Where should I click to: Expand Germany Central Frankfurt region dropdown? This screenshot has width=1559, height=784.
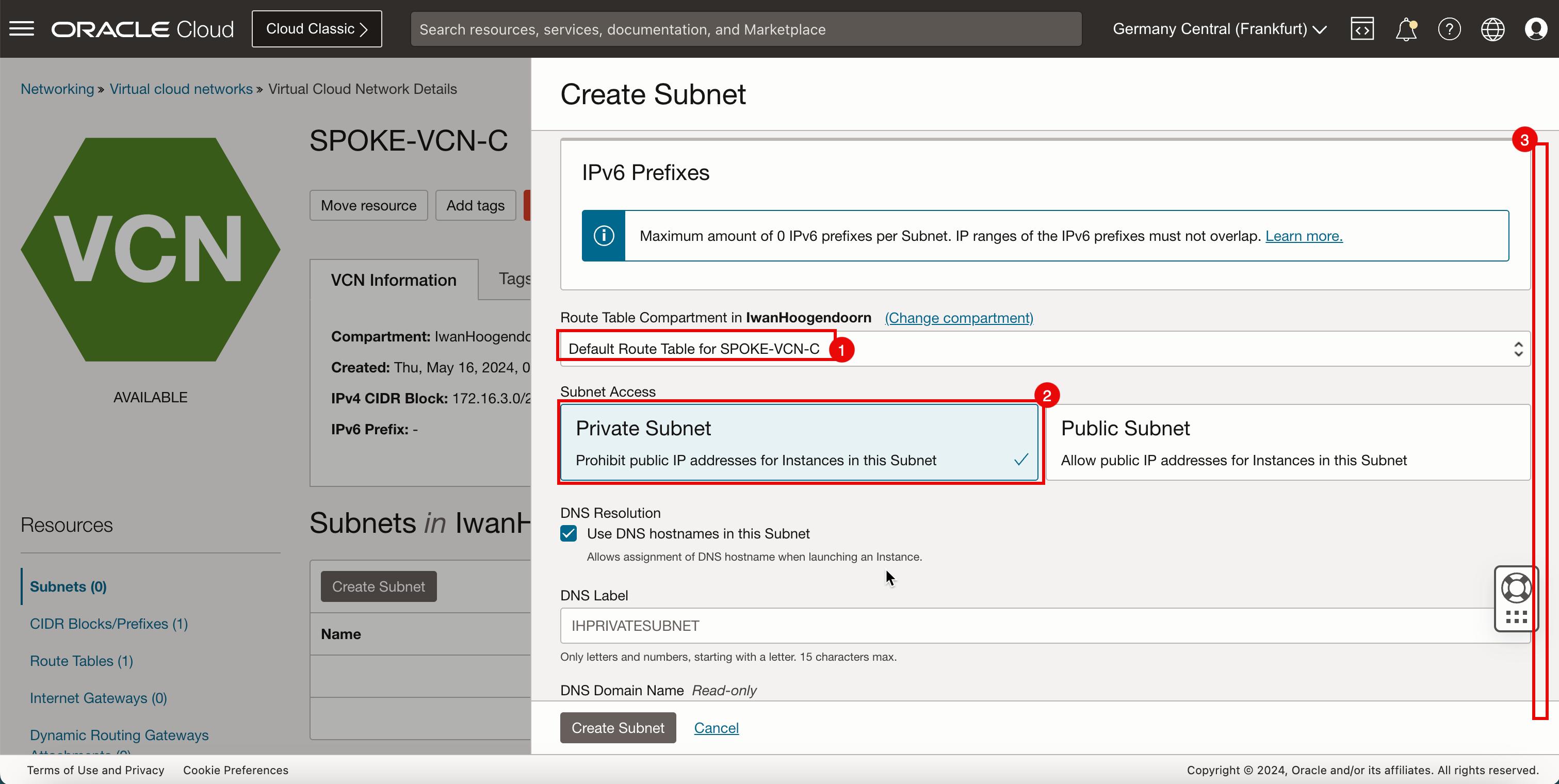click(x=1222, y=29)
